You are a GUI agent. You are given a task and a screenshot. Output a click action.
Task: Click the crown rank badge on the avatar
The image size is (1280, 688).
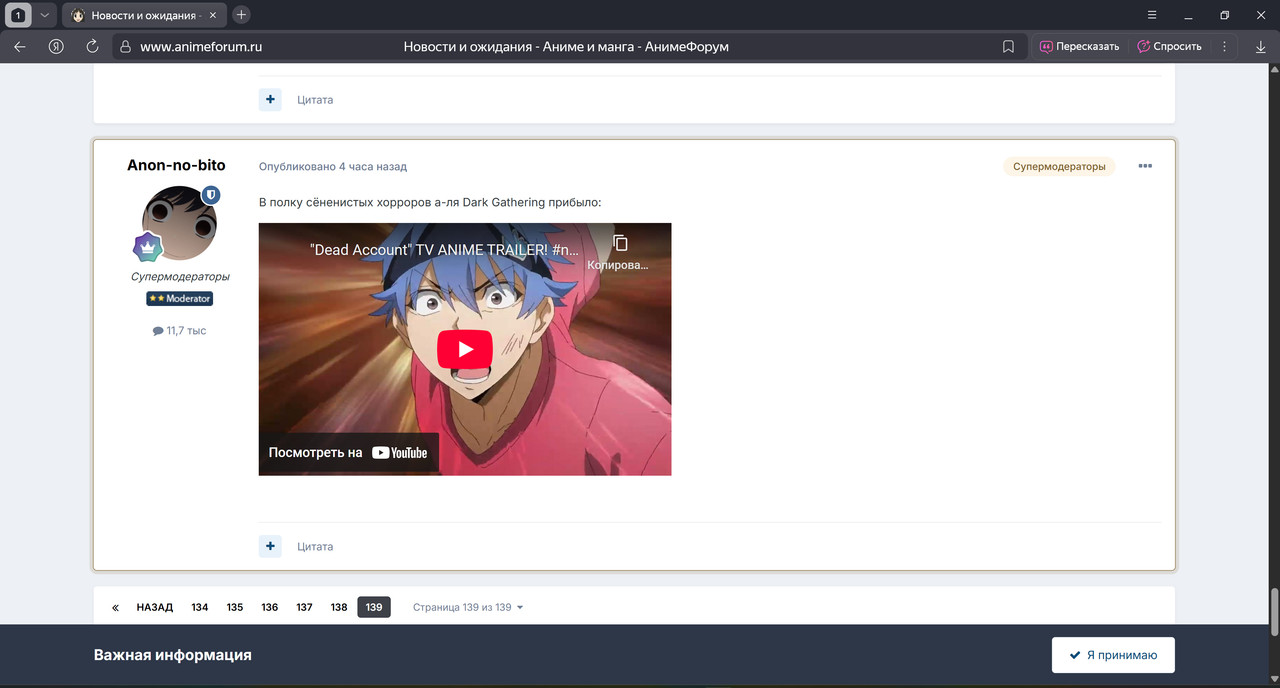[149, 247]
